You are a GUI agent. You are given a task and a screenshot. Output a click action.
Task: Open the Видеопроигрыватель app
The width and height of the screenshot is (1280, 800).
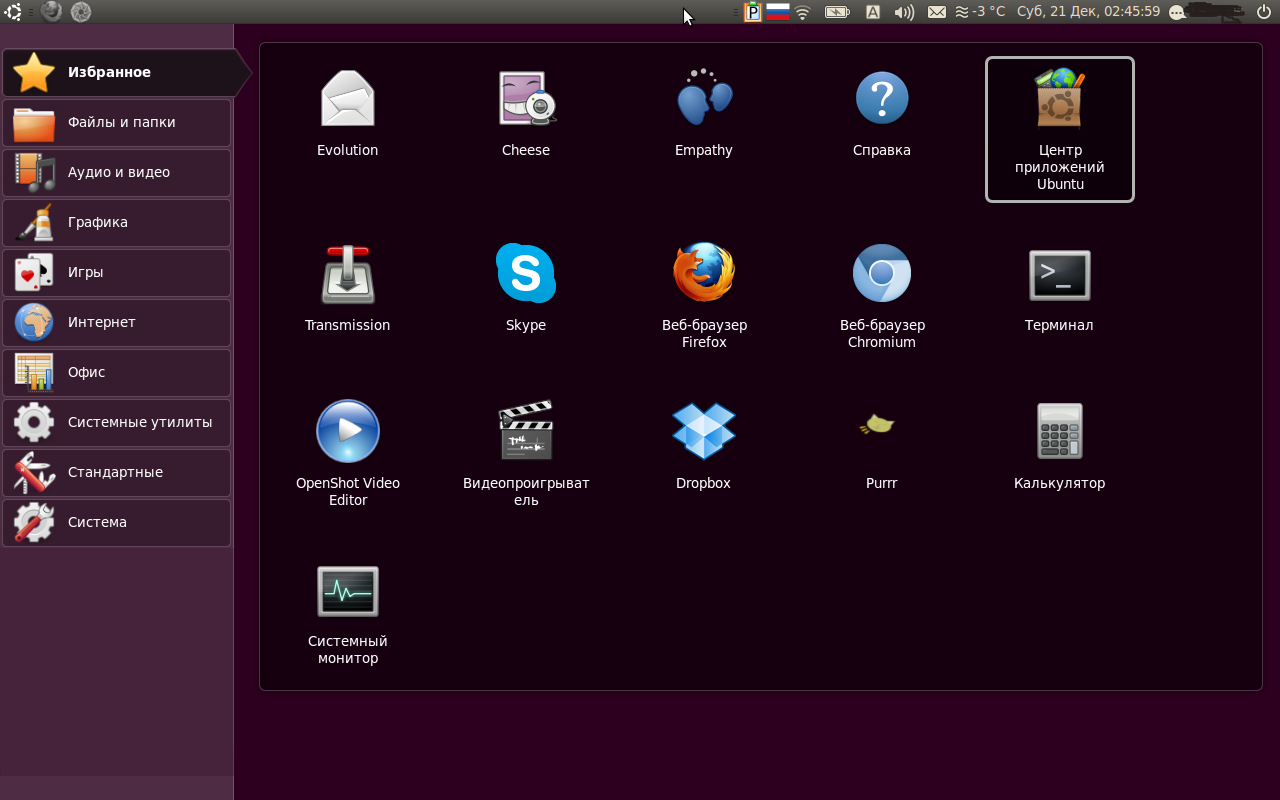(x=526, y=453)
